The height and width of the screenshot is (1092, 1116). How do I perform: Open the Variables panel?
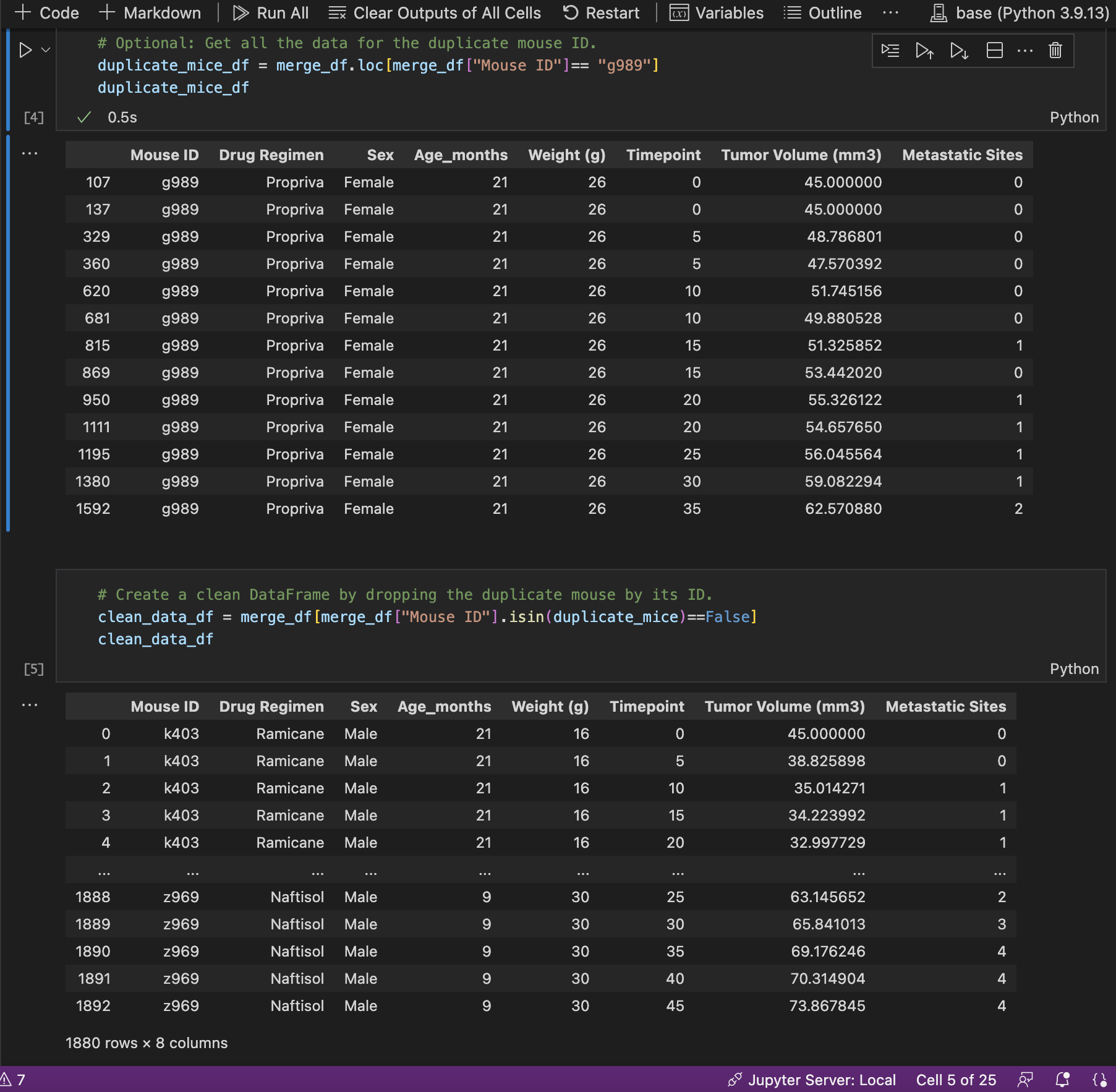tap(717, 13)
